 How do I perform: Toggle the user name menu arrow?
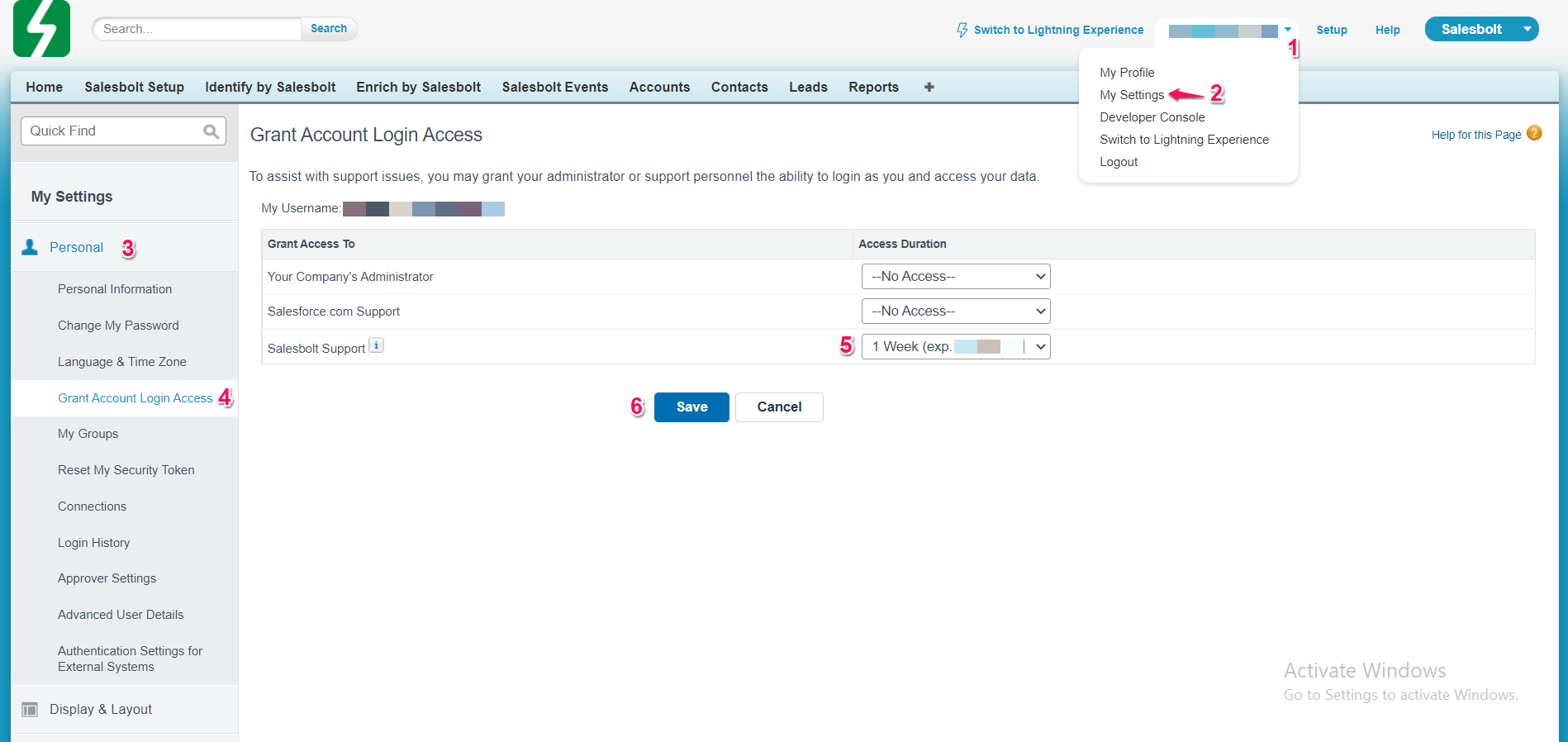pyautogui.click(x=1288, y=30)
